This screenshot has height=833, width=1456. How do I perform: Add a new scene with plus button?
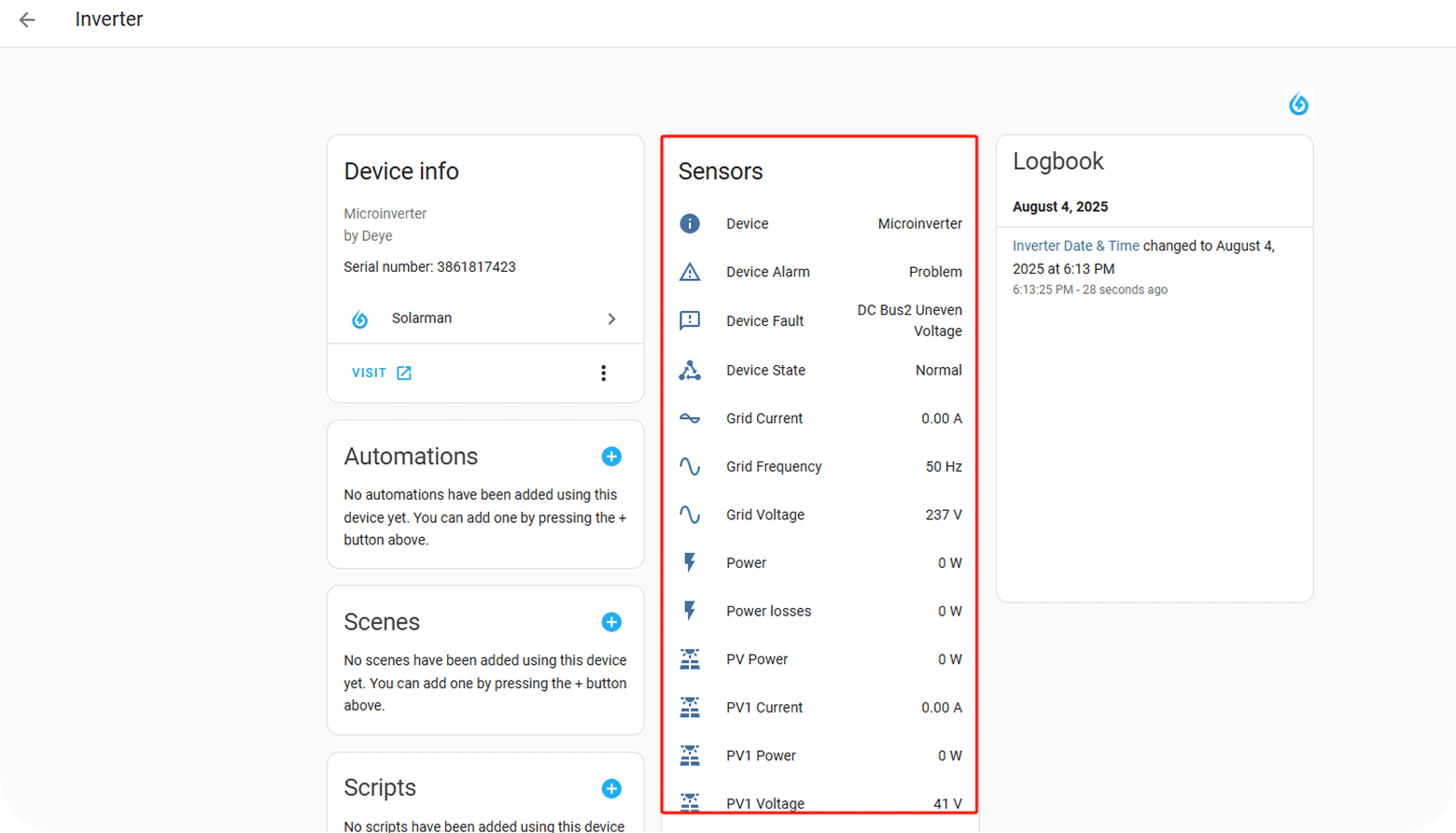(x=611, y=623)
